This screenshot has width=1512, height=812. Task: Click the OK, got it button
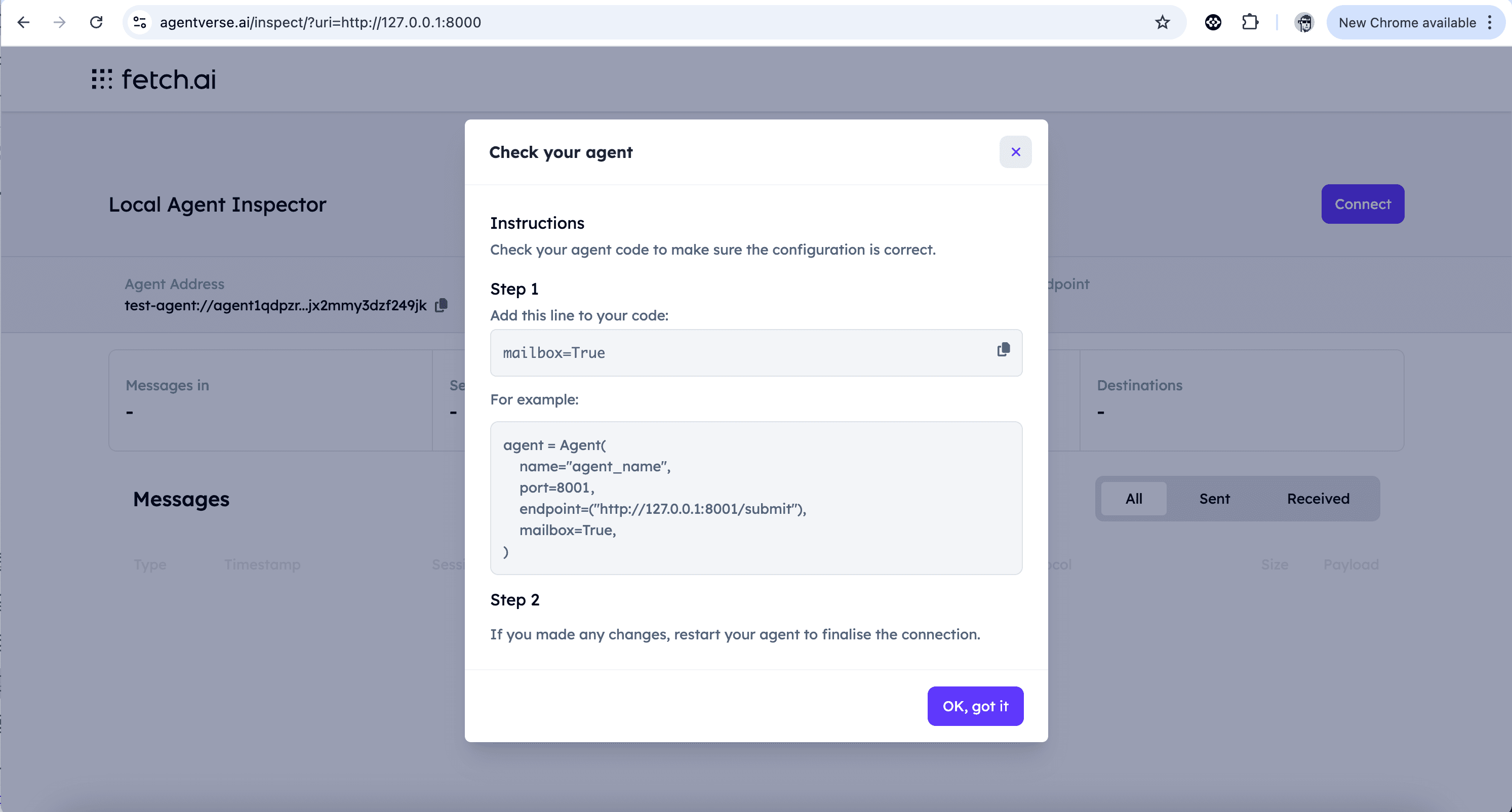coord(975,706)
